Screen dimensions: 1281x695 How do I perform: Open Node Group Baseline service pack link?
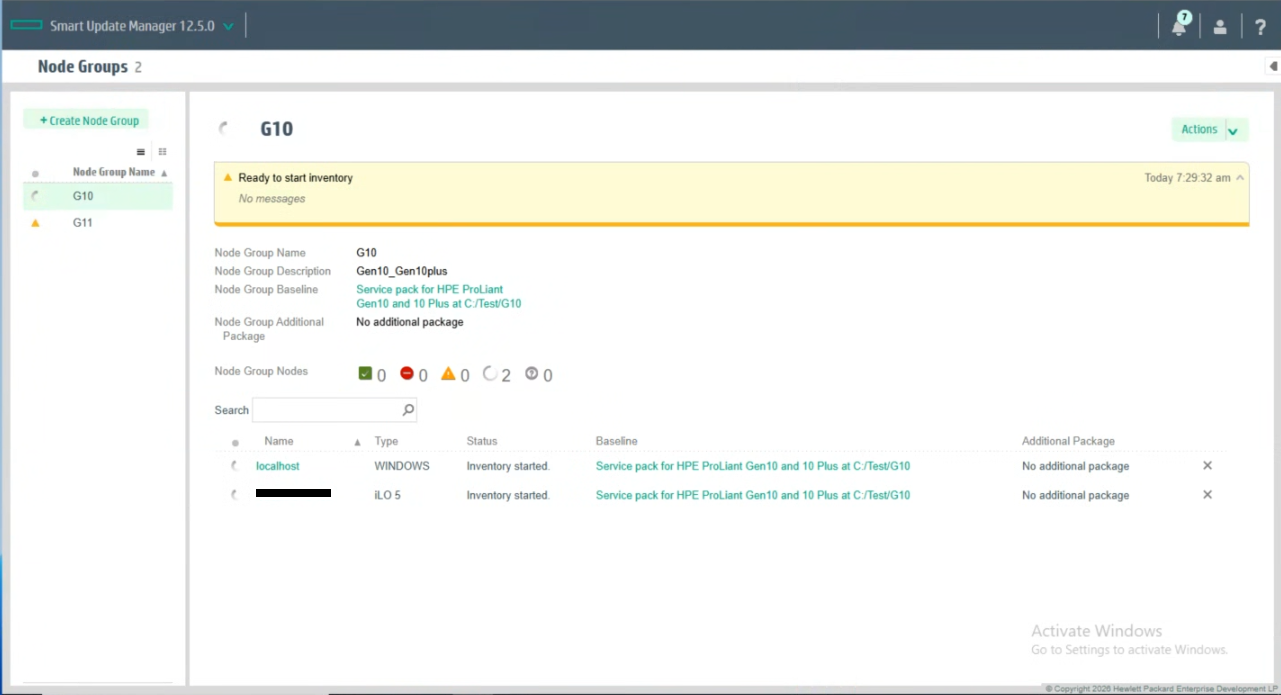click(438, 297)
